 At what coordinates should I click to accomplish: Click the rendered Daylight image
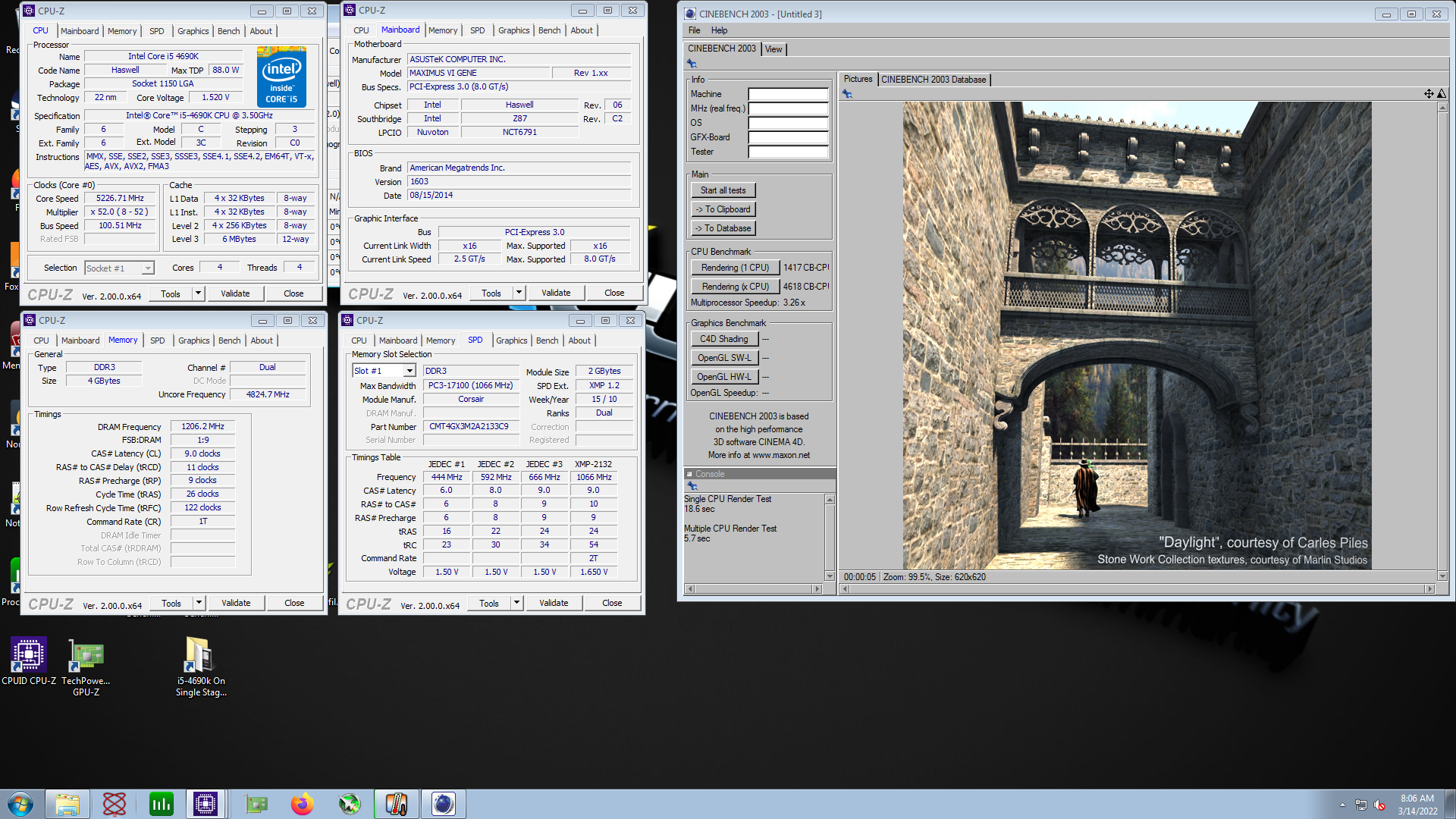click(x=1137, y=336)
